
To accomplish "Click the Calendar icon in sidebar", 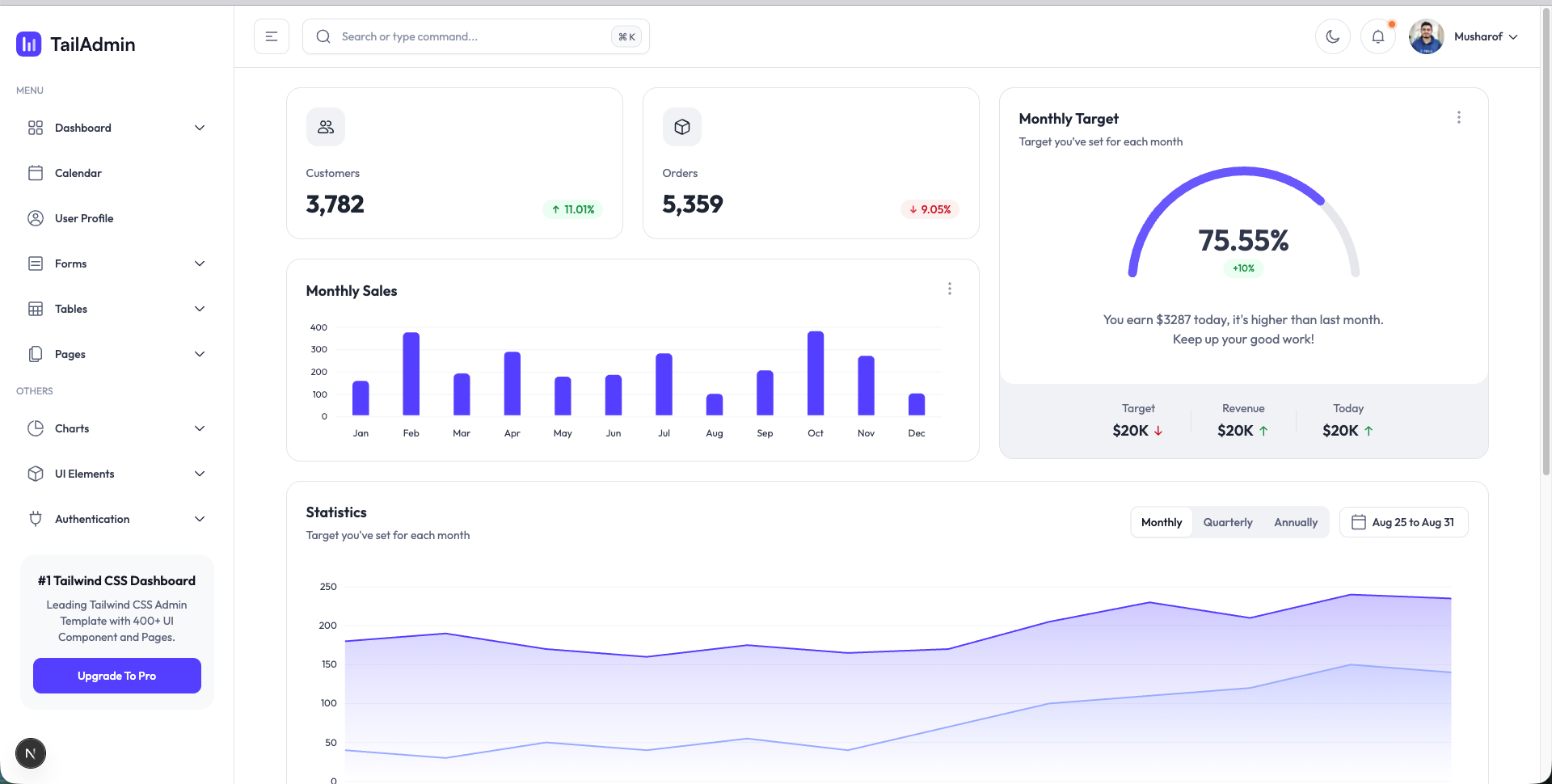I will point(36,173).
